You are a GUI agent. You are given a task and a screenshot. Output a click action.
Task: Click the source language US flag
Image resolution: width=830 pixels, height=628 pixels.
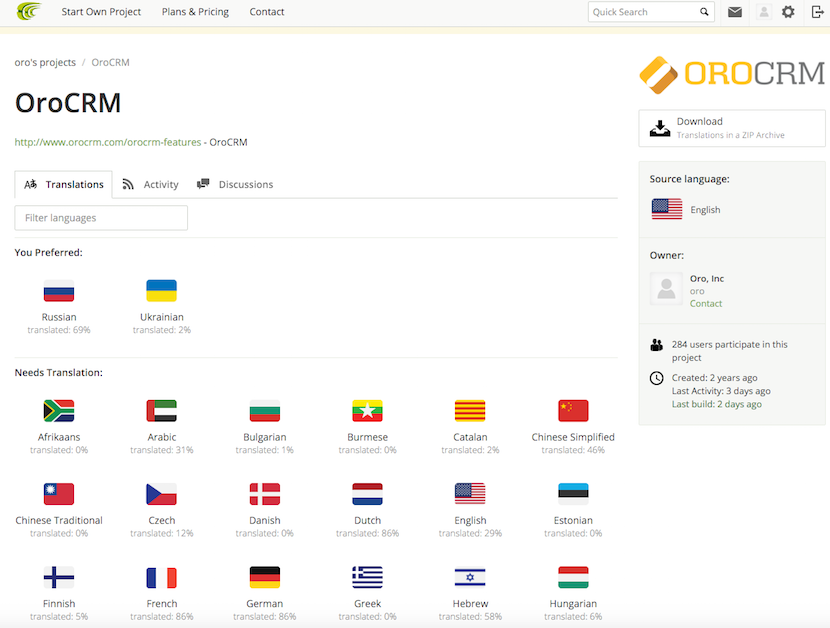pos(667,209)
